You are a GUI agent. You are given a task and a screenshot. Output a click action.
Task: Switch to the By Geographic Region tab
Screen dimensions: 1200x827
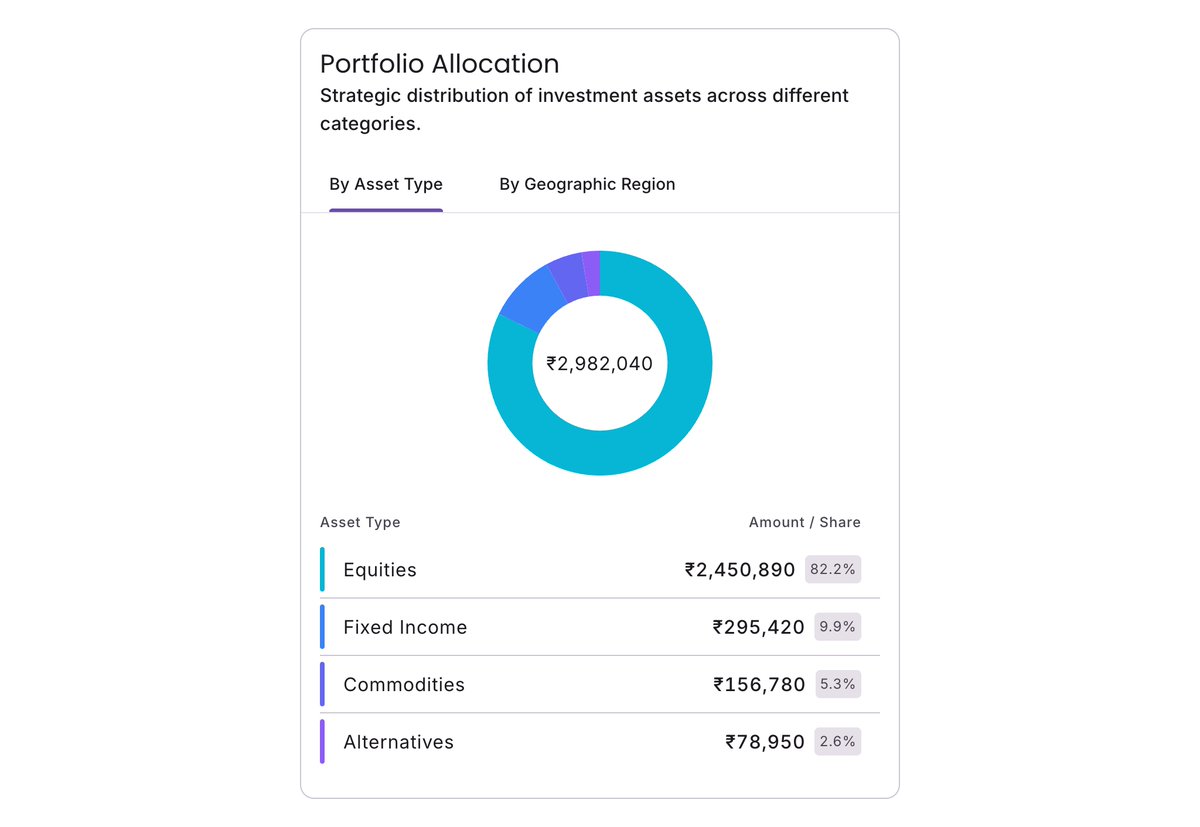(x=587, y=184)
